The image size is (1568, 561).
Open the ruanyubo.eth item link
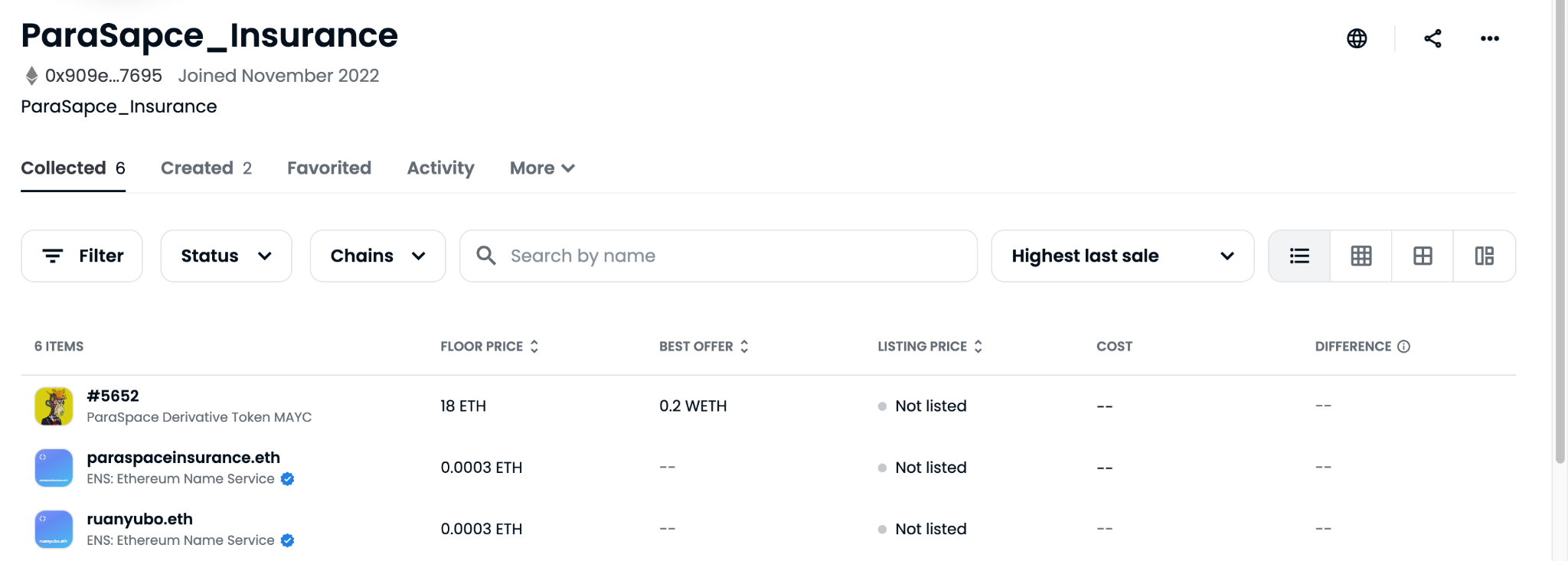point(139,519)
